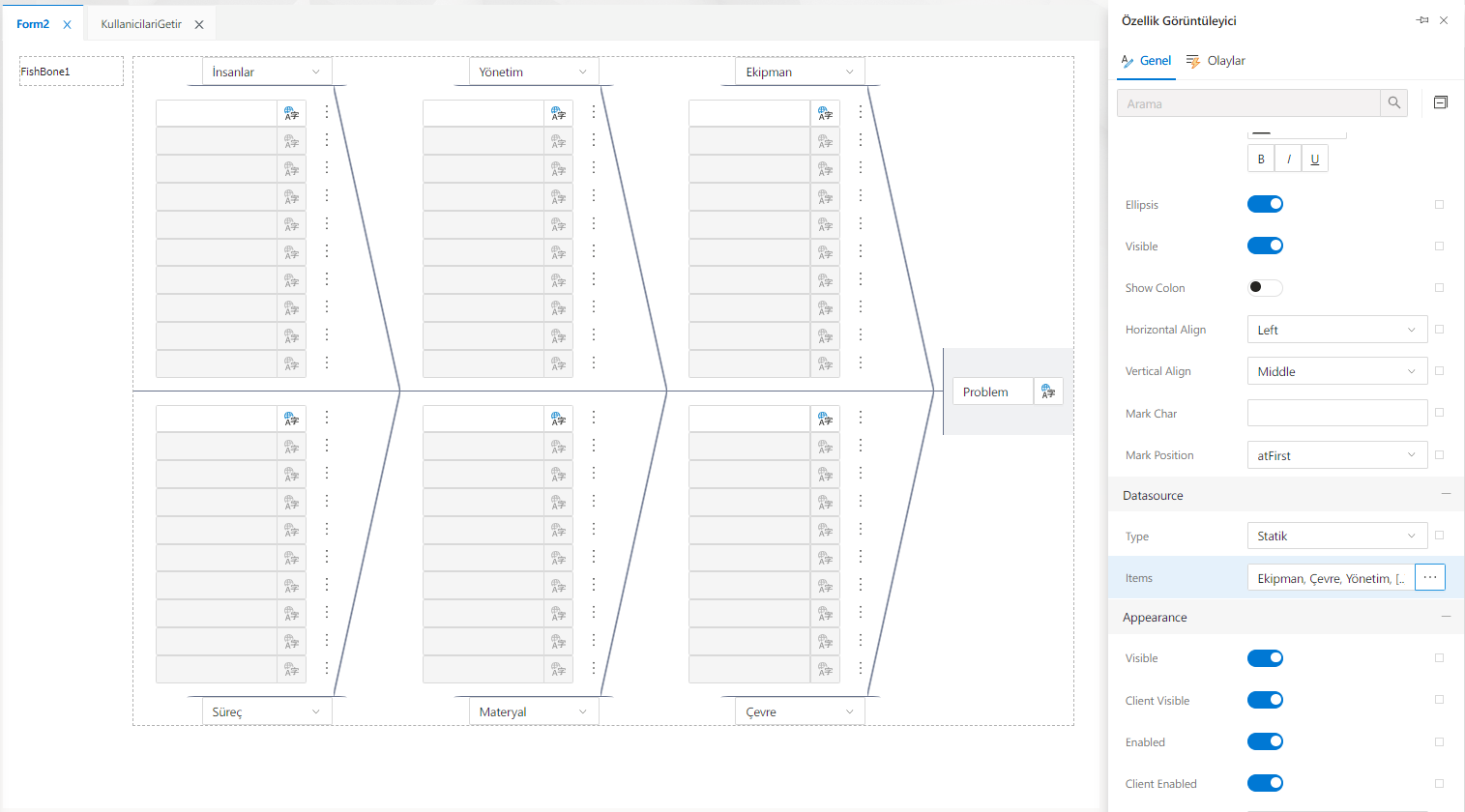Click the Items value field
This screenshot has height=812, width=1465.
pyautogui.click(x=1331, y=578)
